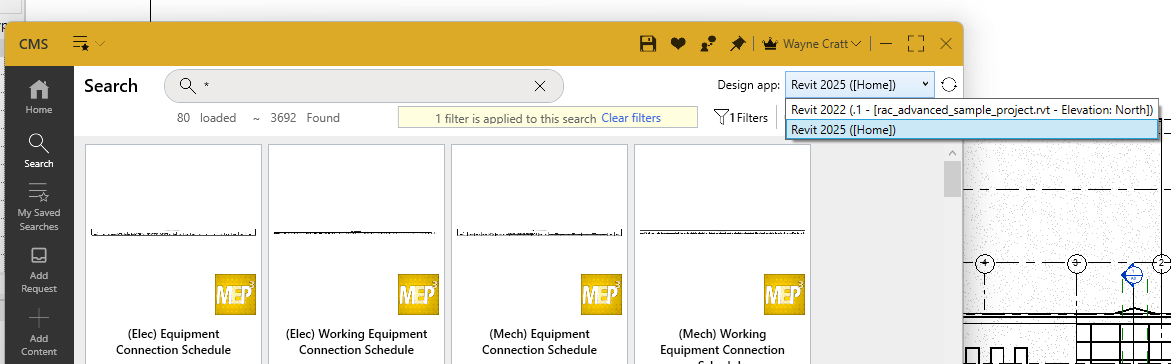
Task: Open the Design app combo box
Action: [x=860, y=84]
